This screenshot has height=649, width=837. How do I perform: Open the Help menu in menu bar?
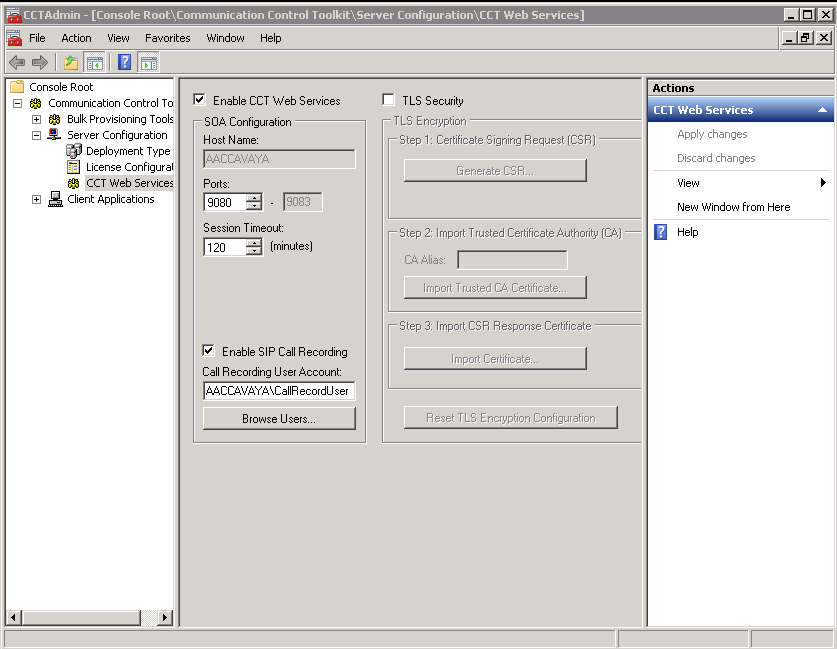[x=271, y=38]
